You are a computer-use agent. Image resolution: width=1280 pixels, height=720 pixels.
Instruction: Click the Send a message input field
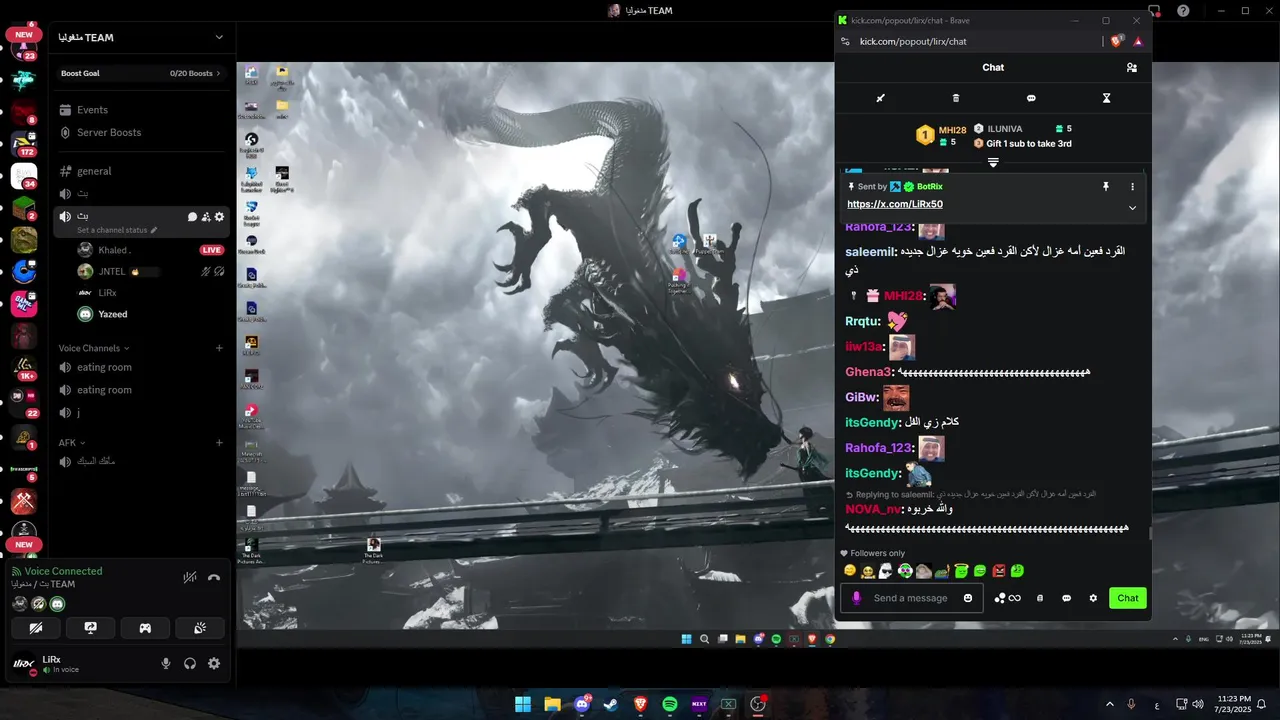(x=913, y=598)
